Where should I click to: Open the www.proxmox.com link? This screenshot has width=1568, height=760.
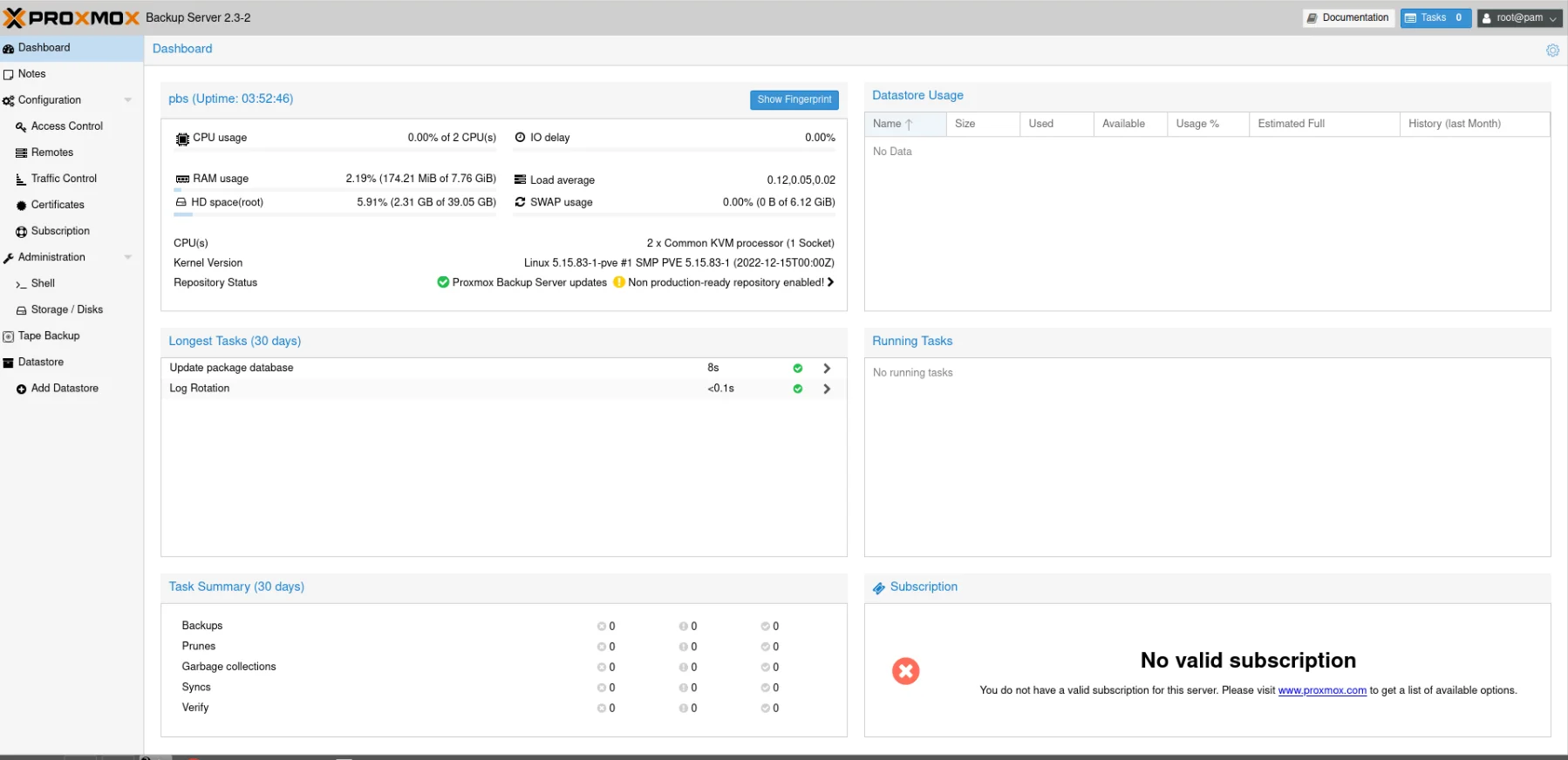1322,690
